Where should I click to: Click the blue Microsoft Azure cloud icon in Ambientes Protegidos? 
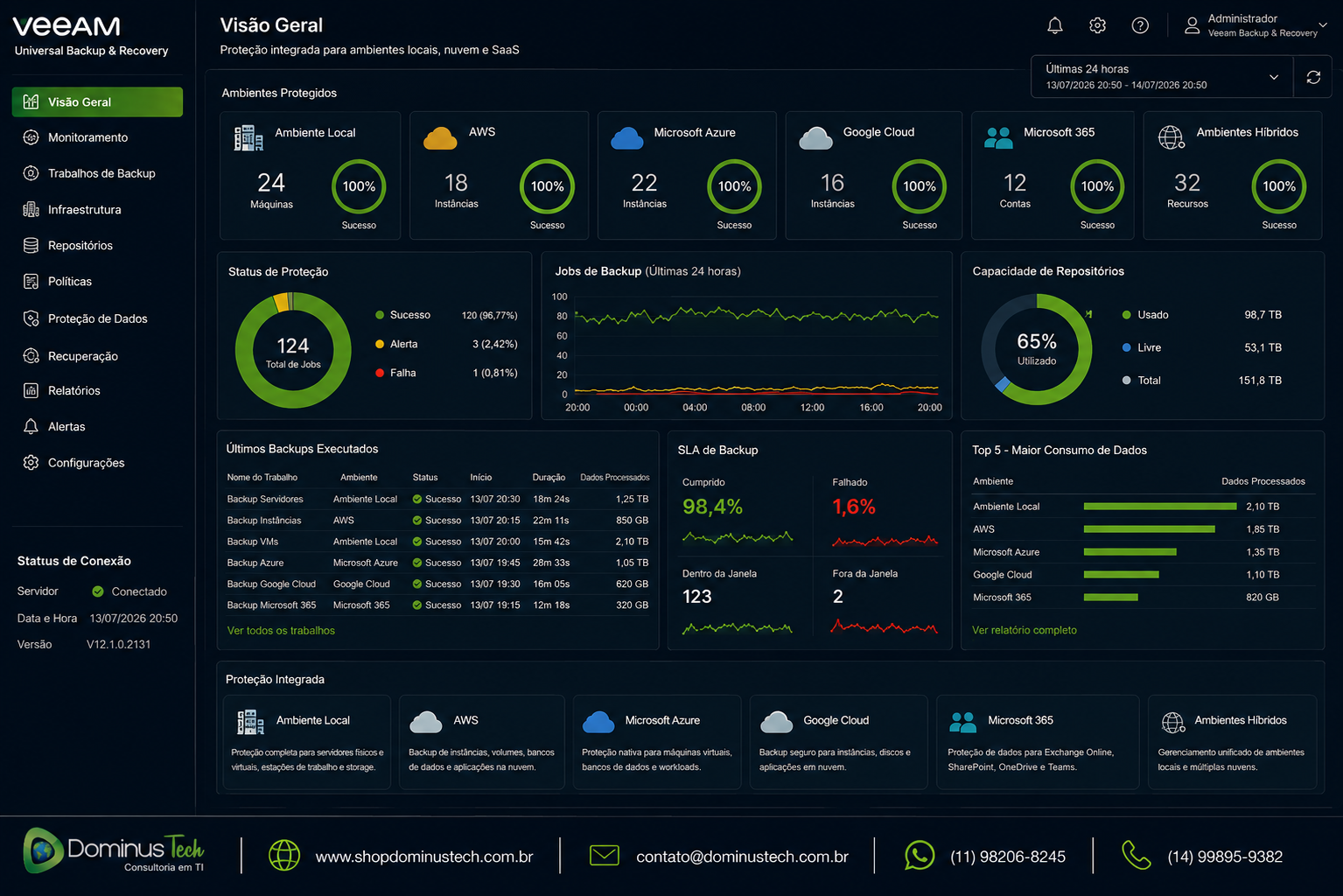(627, 138)
